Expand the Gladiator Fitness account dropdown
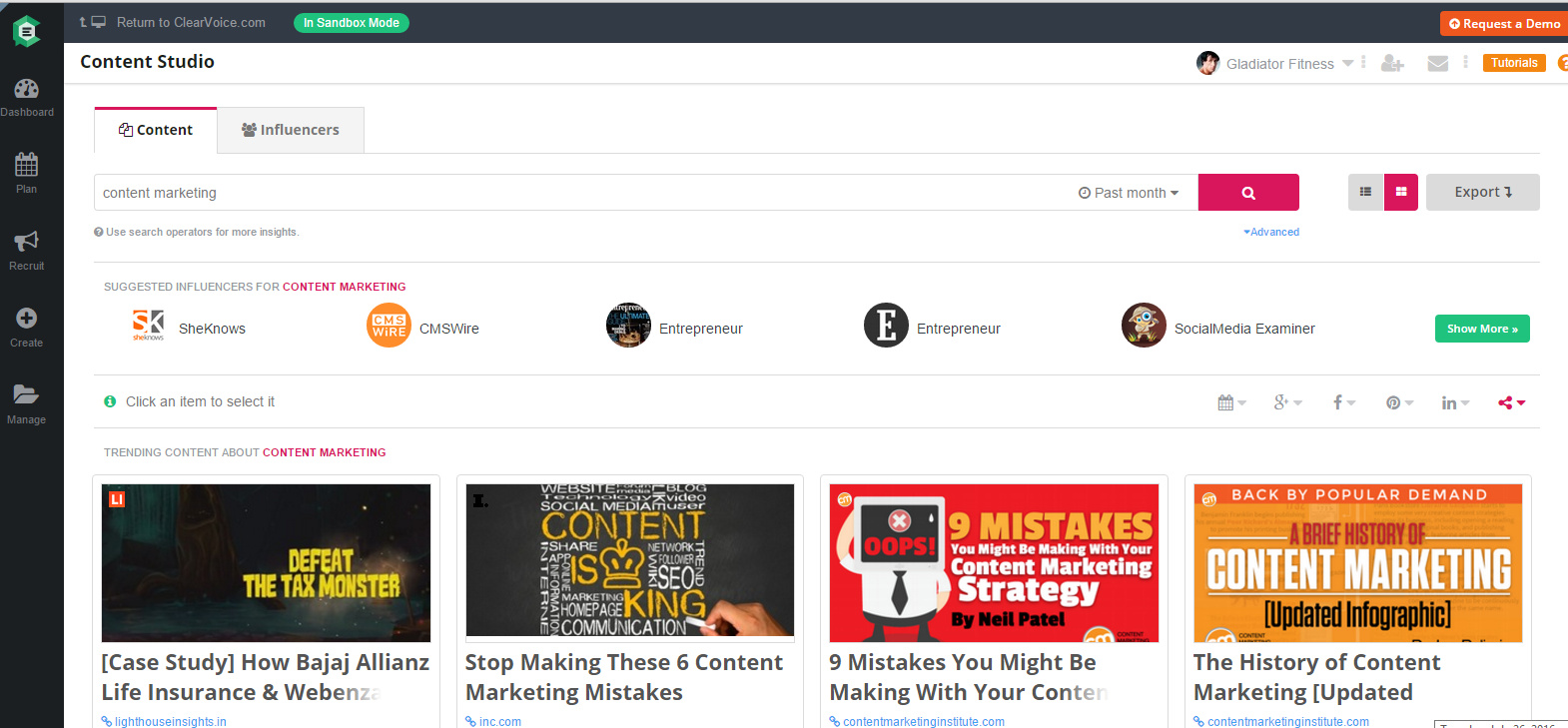Viewport: 1568px width, 728px height. pos(1348,63)
